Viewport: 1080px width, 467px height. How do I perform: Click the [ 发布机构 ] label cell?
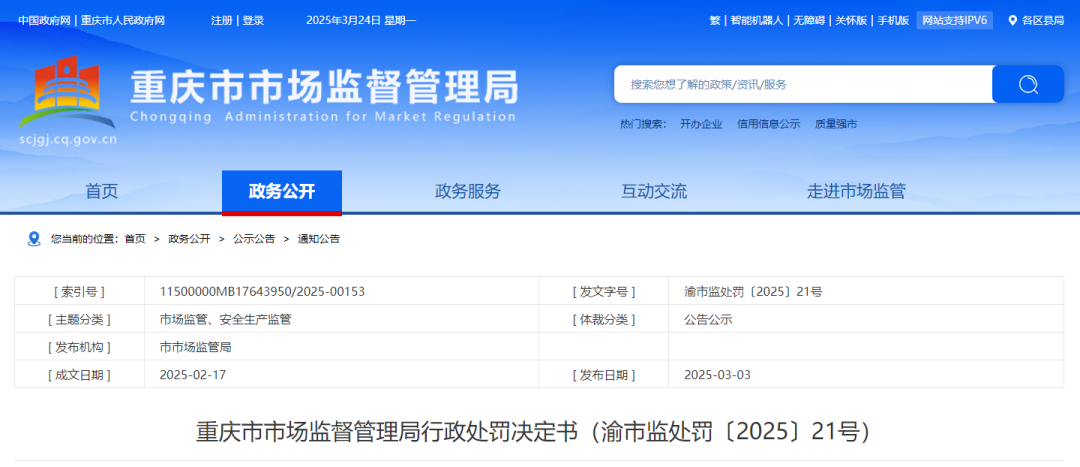(79, 347)
